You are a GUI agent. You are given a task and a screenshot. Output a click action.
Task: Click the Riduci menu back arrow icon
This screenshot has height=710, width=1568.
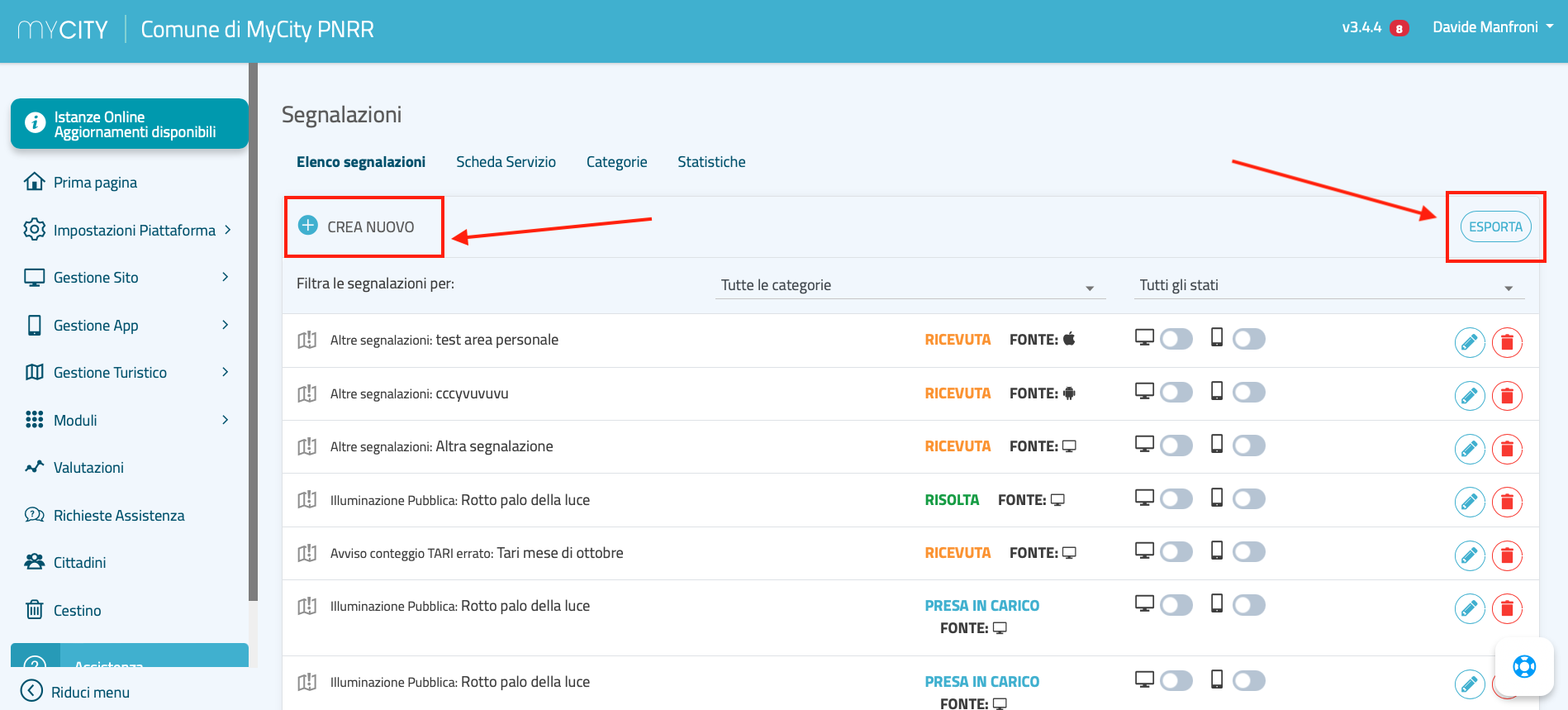coord(31,691)
